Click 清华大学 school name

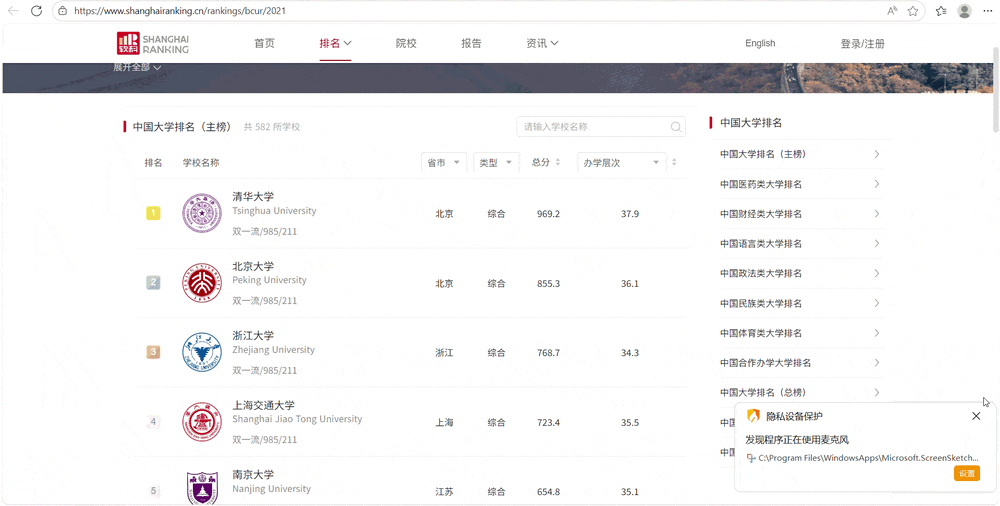tap(253, 197)
